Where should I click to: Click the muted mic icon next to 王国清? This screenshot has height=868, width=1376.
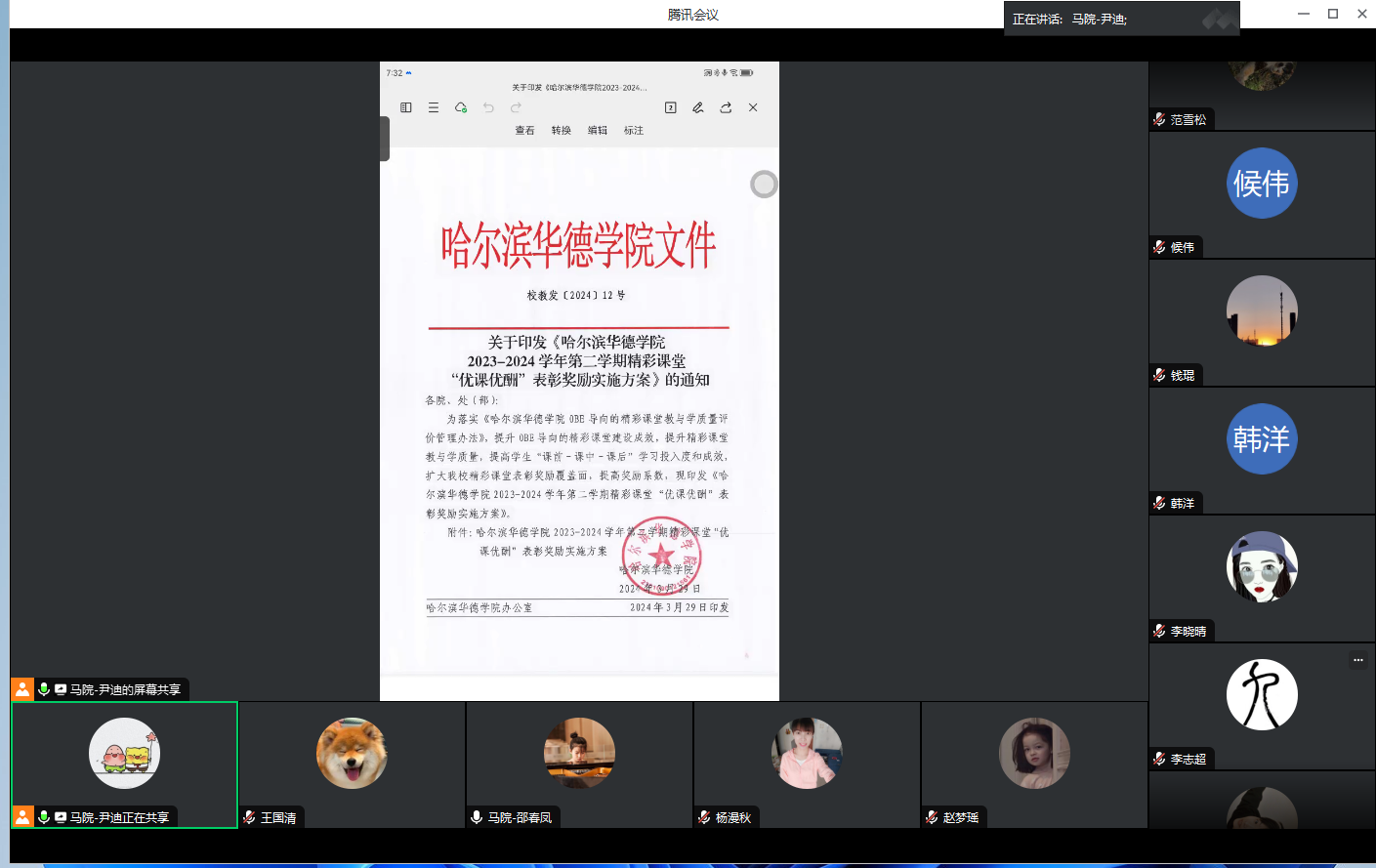(x=250, y=817)
